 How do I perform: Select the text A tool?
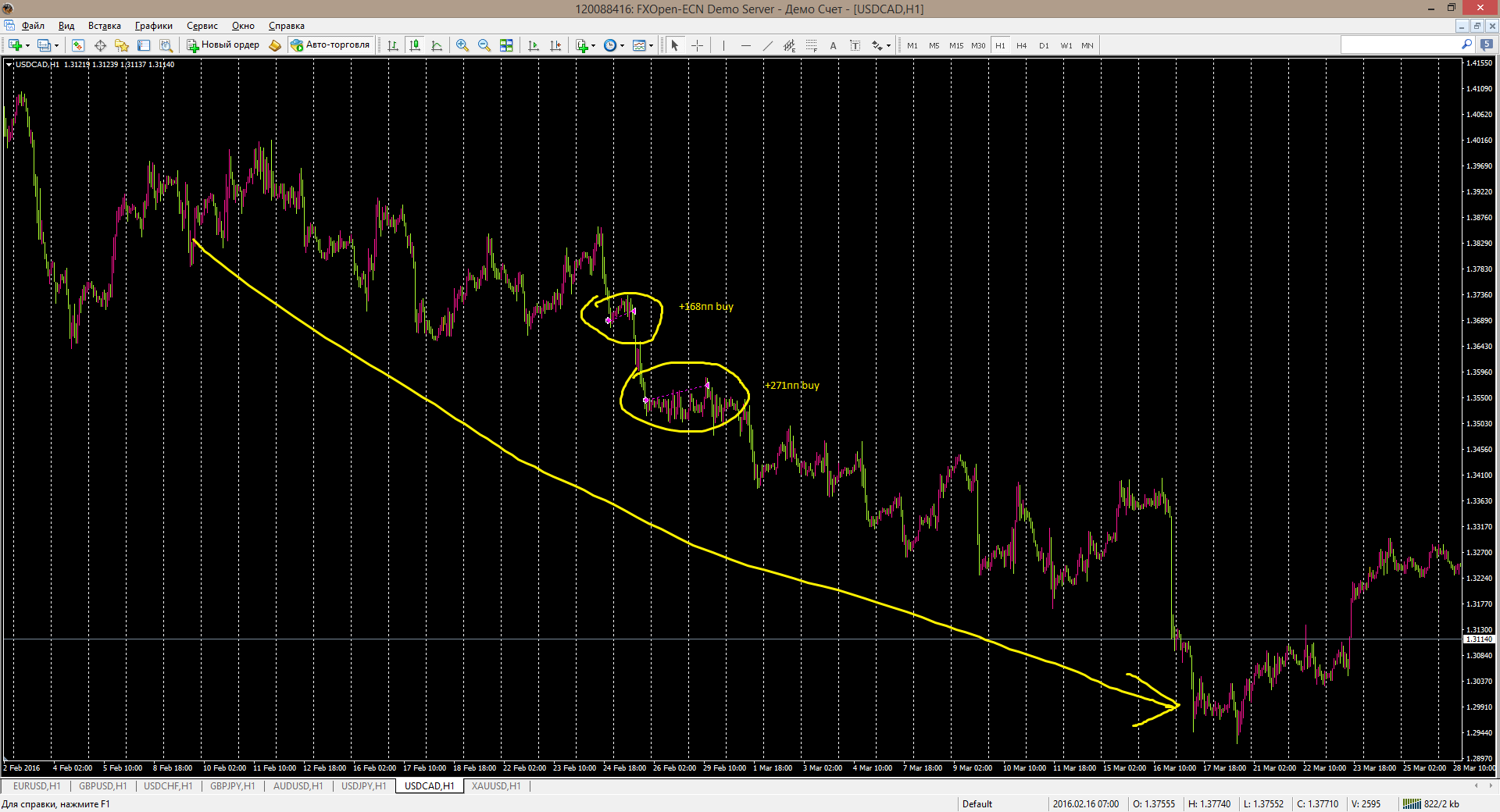(833, 45)
